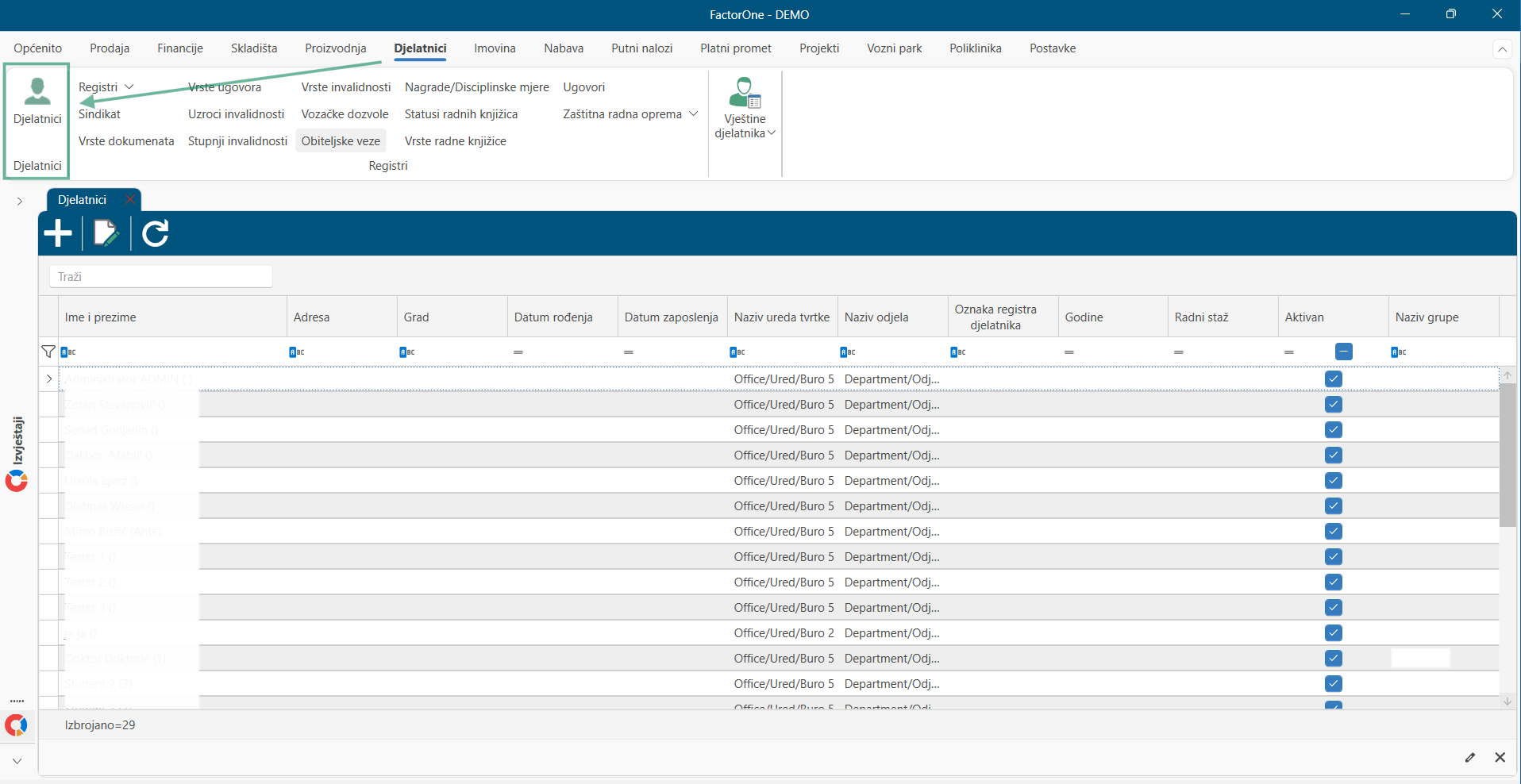Collapse the ribbon with the up chevron
Image resolution: width=1521 pixels, height=784 pixels.
point(1503,49)
